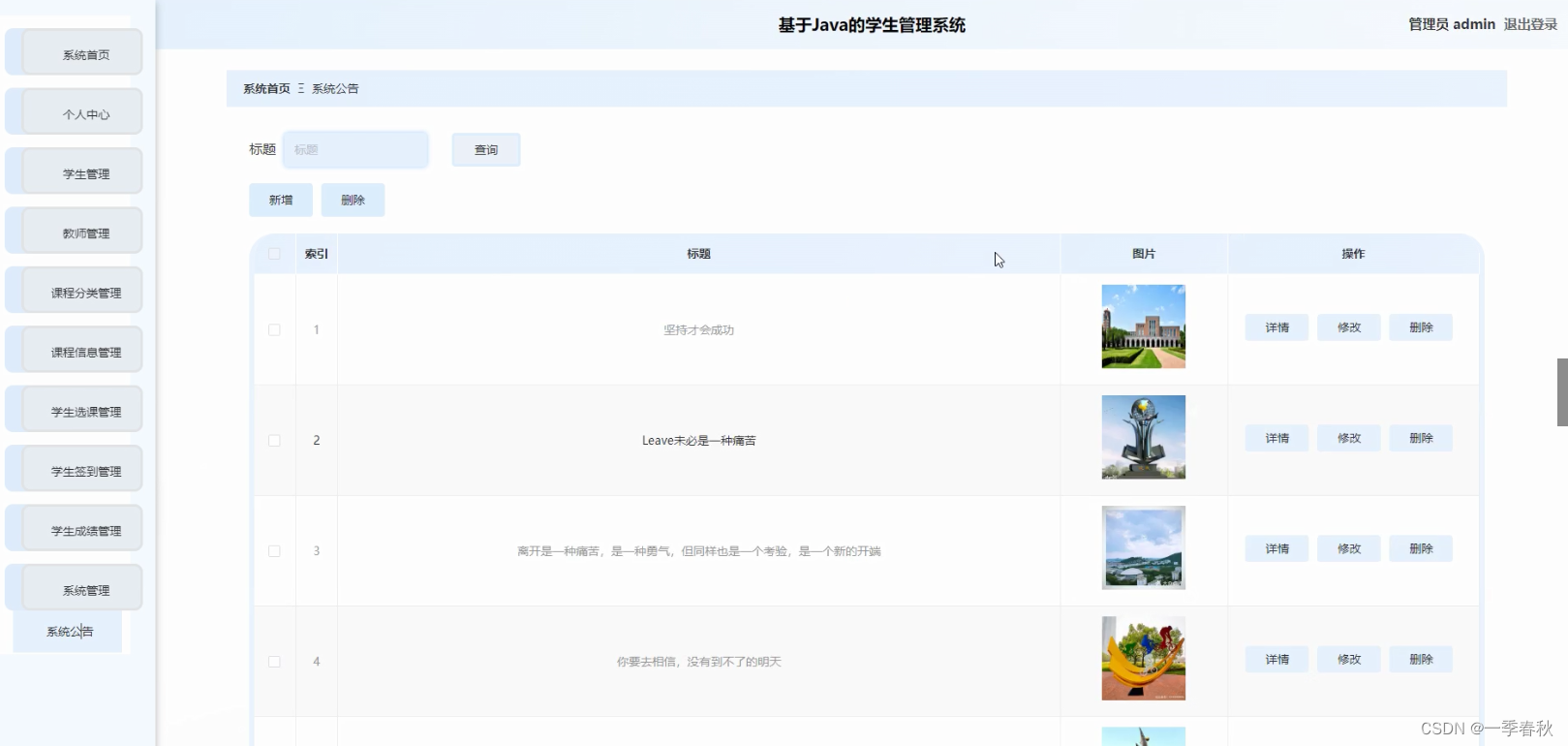Click the 标题 column header
This screenshot has height=746, width=1568.
(x=699, y=254)
